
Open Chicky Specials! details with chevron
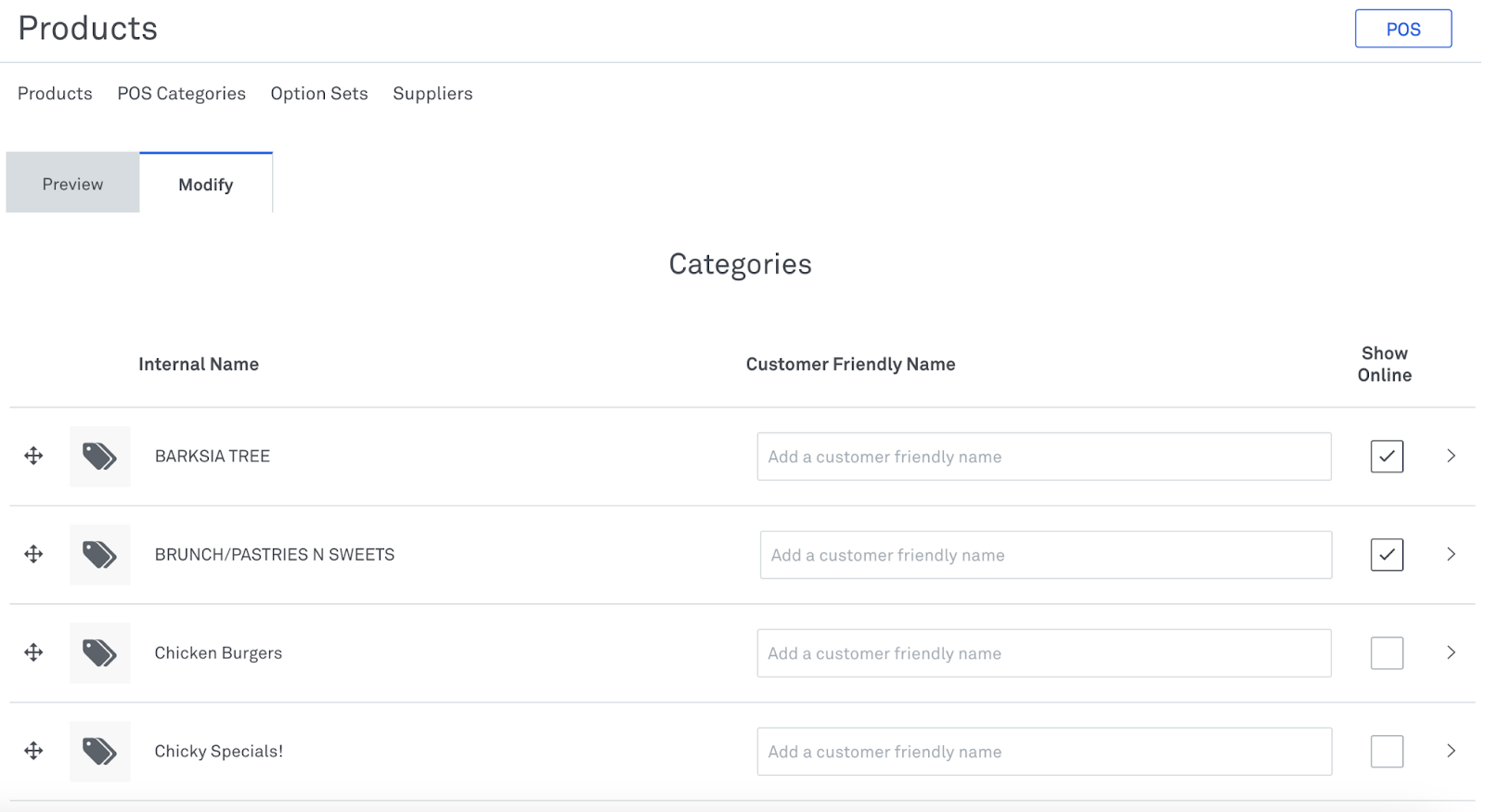1451,751
